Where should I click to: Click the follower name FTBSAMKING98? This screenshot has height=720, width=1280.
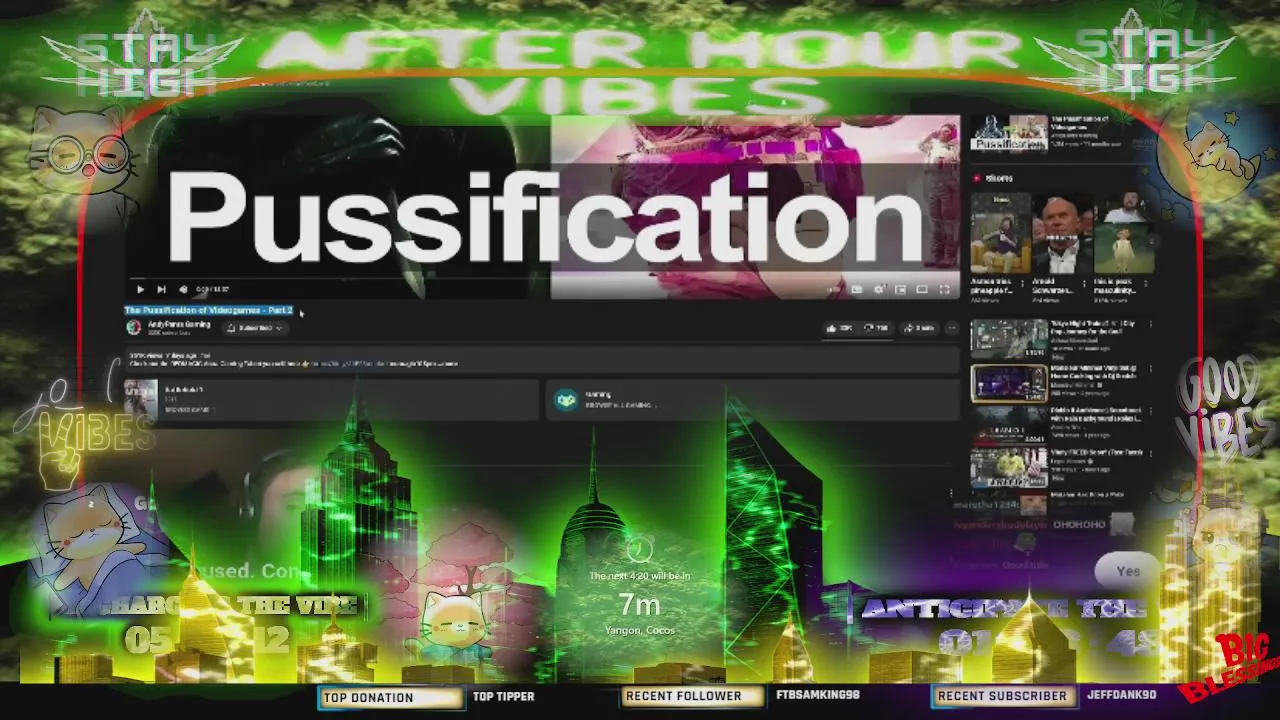(x=818, y=695)
